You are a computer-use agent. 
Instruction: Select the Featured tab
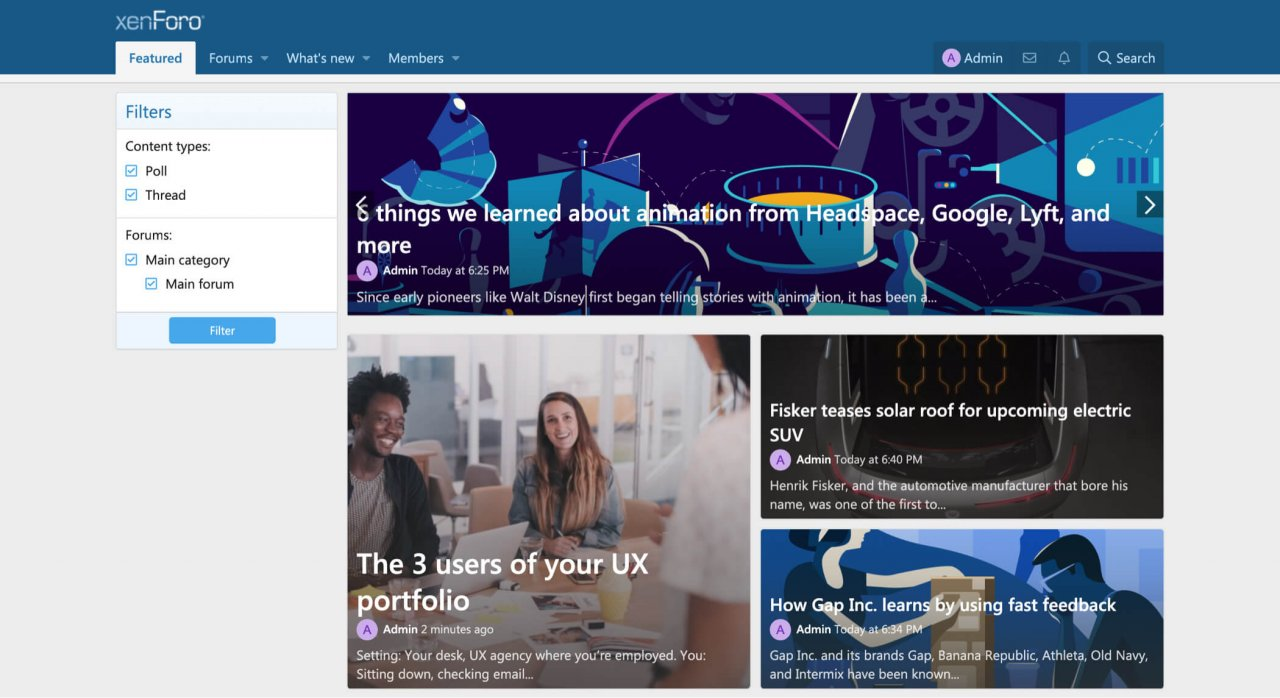tap(155, 58)
